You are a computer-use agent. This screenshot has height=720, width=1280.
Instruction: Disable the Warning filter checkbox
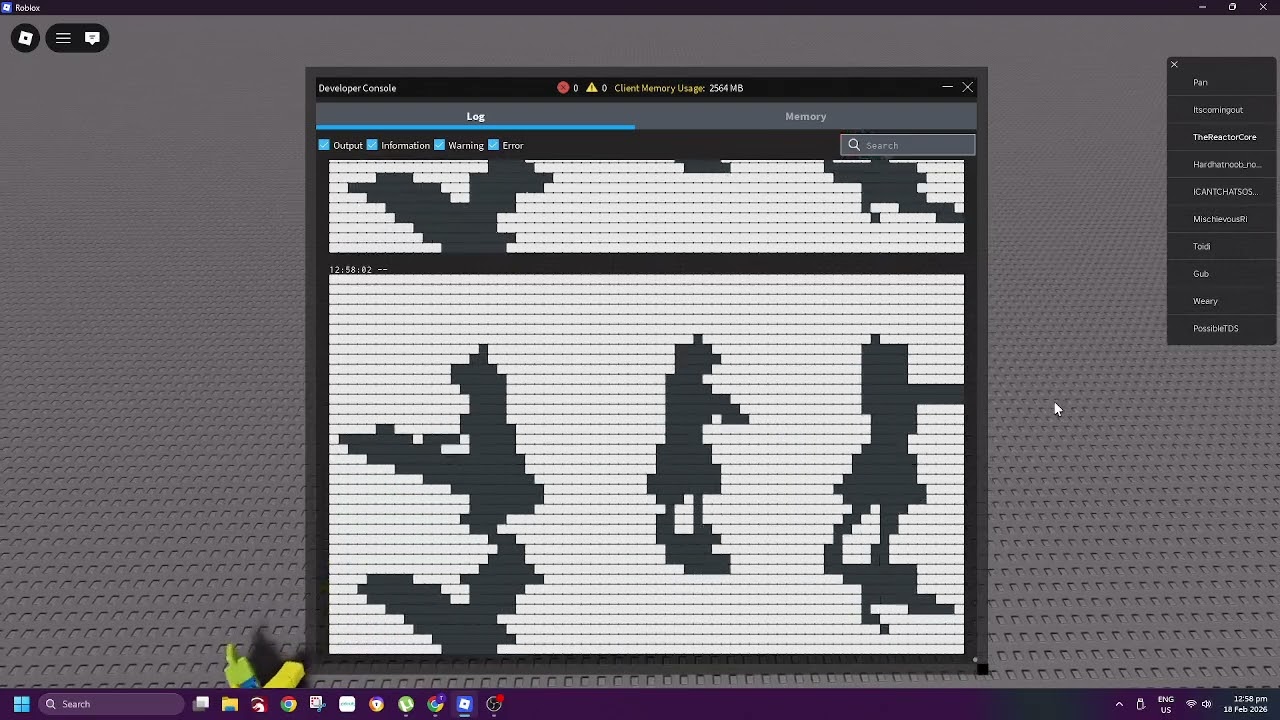coord(439,145)
